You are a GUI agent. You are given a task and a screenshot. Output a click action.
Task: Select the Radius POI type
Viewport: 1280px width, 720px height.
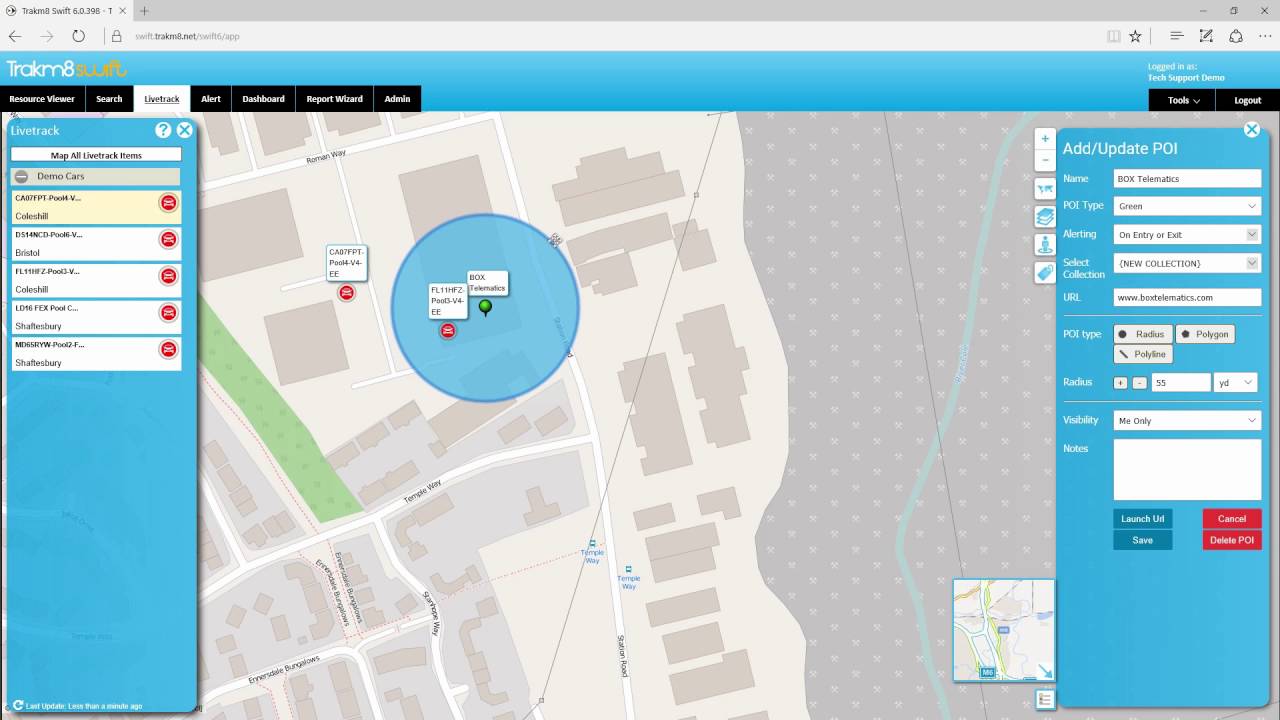tap(1142, 334)
